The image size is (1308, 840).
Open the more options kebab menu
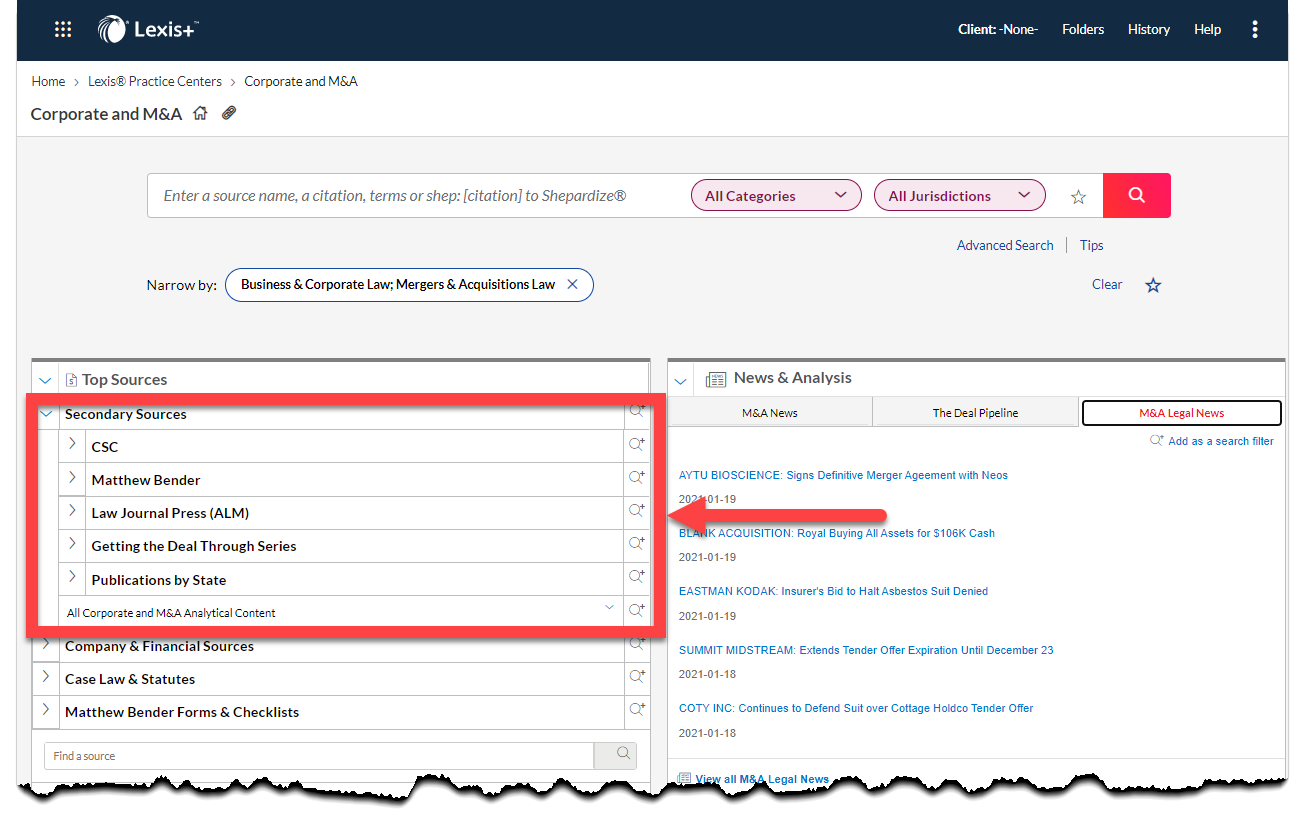(x=1255, y=30)
